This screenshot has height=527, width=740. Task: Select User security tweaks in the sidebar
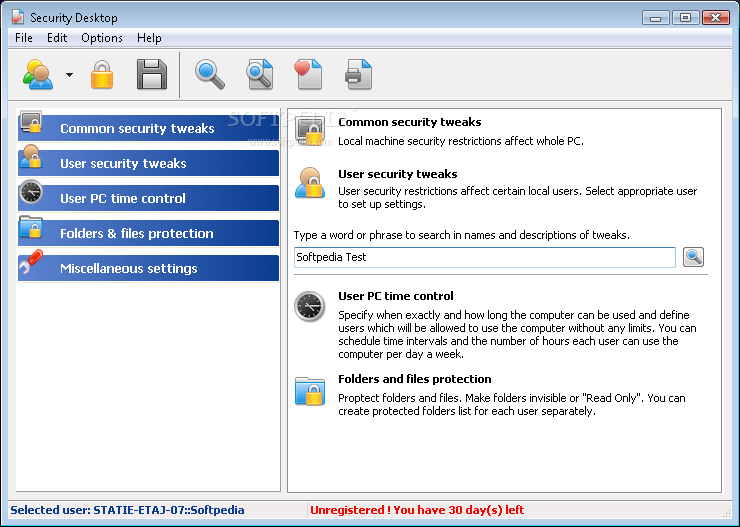click(148, 163)
